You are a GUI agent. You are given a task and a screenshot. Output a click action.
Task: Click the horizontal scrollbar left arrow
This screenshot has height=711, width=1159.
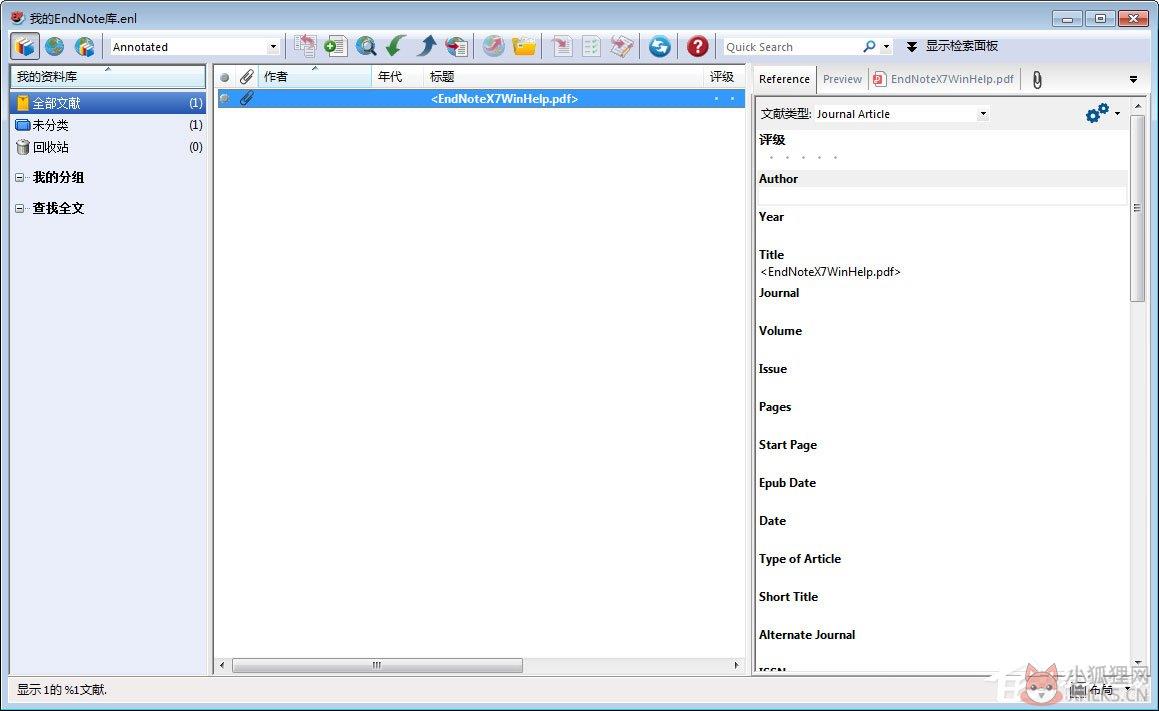[222, 665]
